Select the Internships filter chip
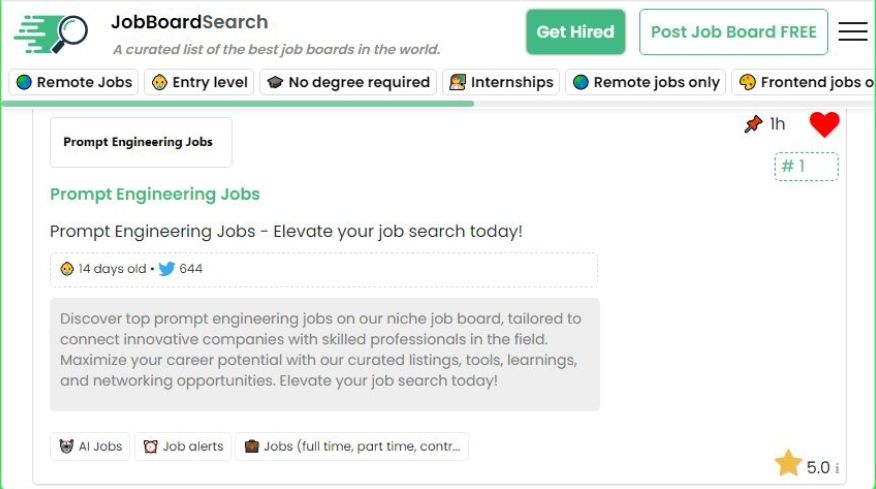Screen dimensions: 876x489 501,82
